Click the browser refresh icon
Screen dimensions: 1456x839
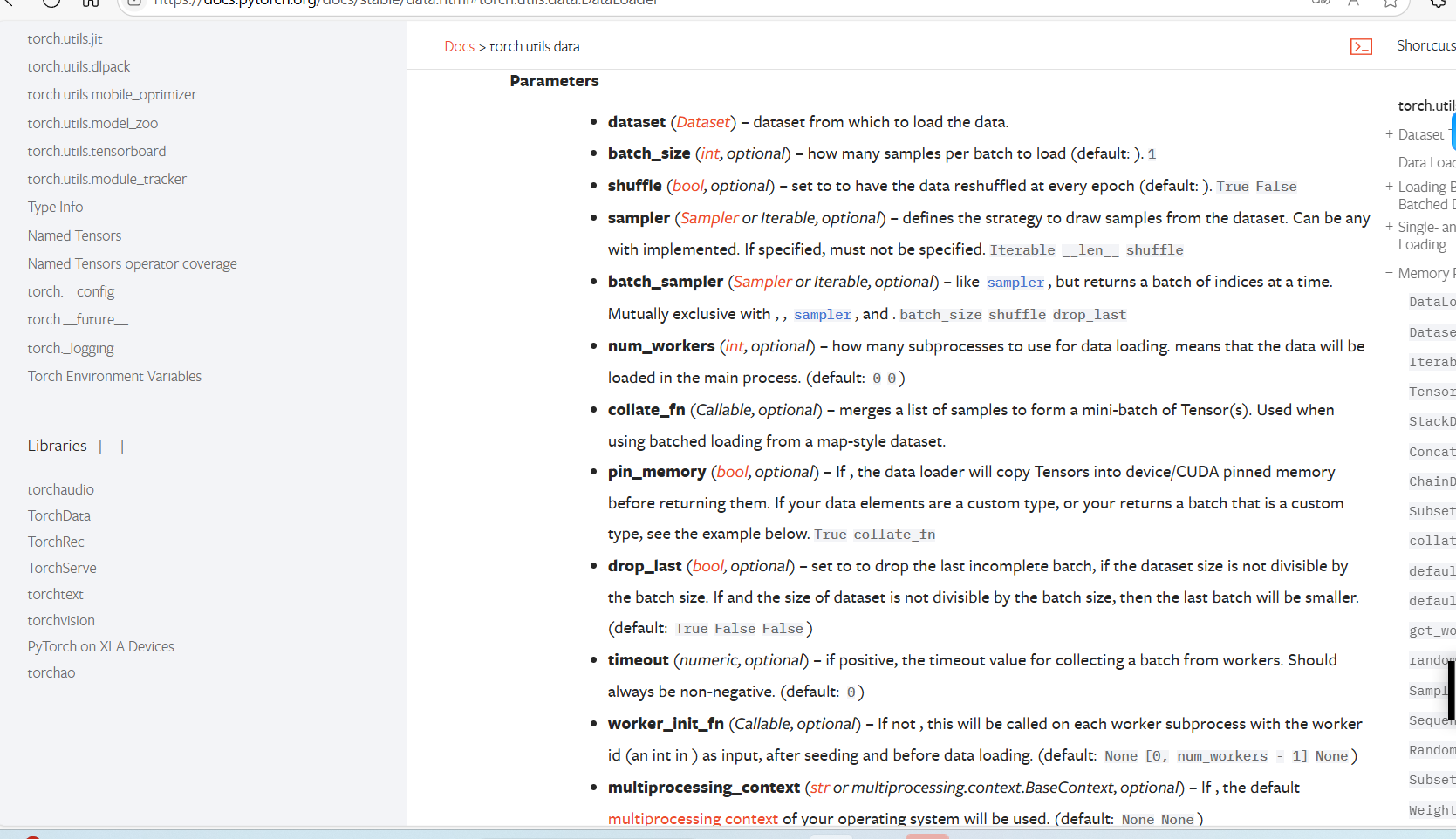click(51, 3)
